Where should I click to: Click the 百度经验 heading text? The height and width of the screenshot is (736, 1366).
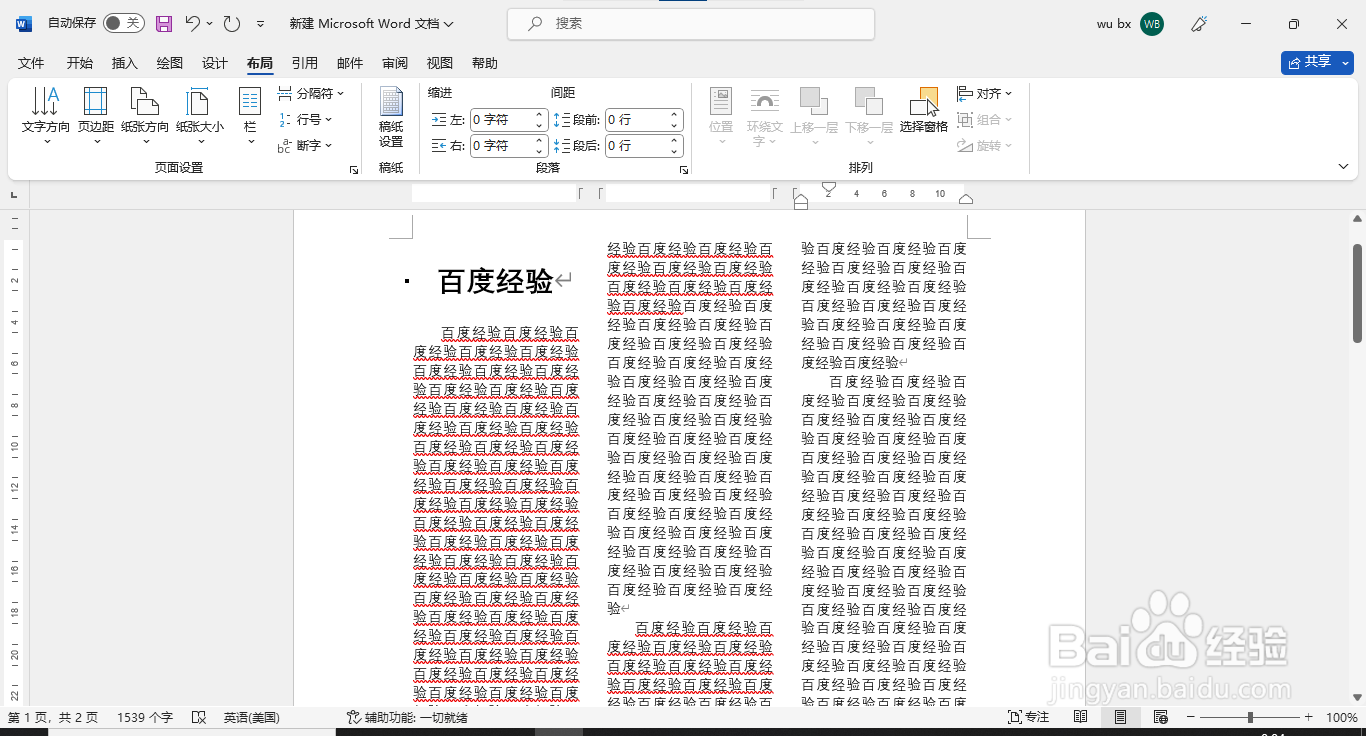496,282
